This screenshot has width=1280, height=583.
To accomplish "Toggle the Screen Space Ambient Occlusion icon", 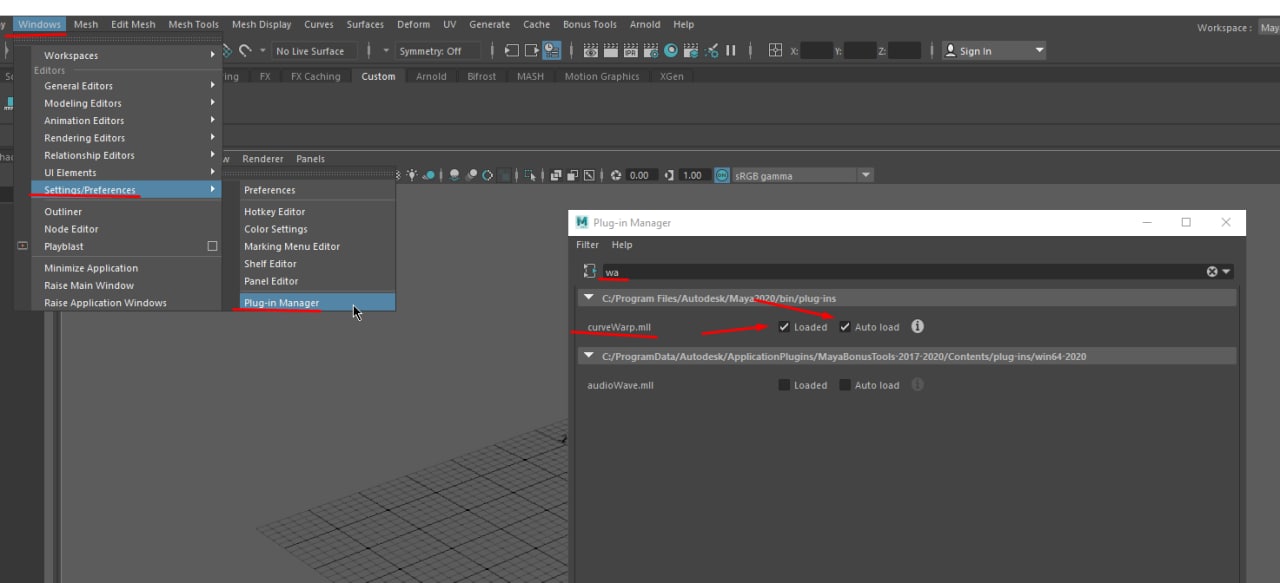I will point(455,175).
